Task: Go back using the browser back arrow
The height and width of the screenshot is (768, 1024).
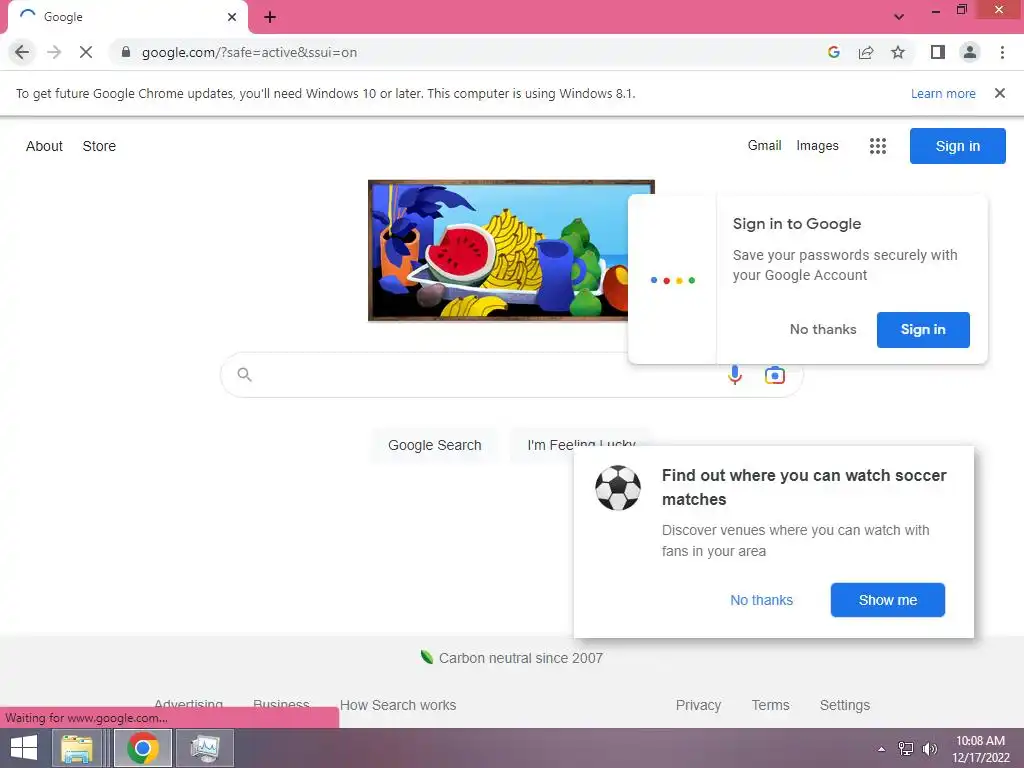Action: 22,52
